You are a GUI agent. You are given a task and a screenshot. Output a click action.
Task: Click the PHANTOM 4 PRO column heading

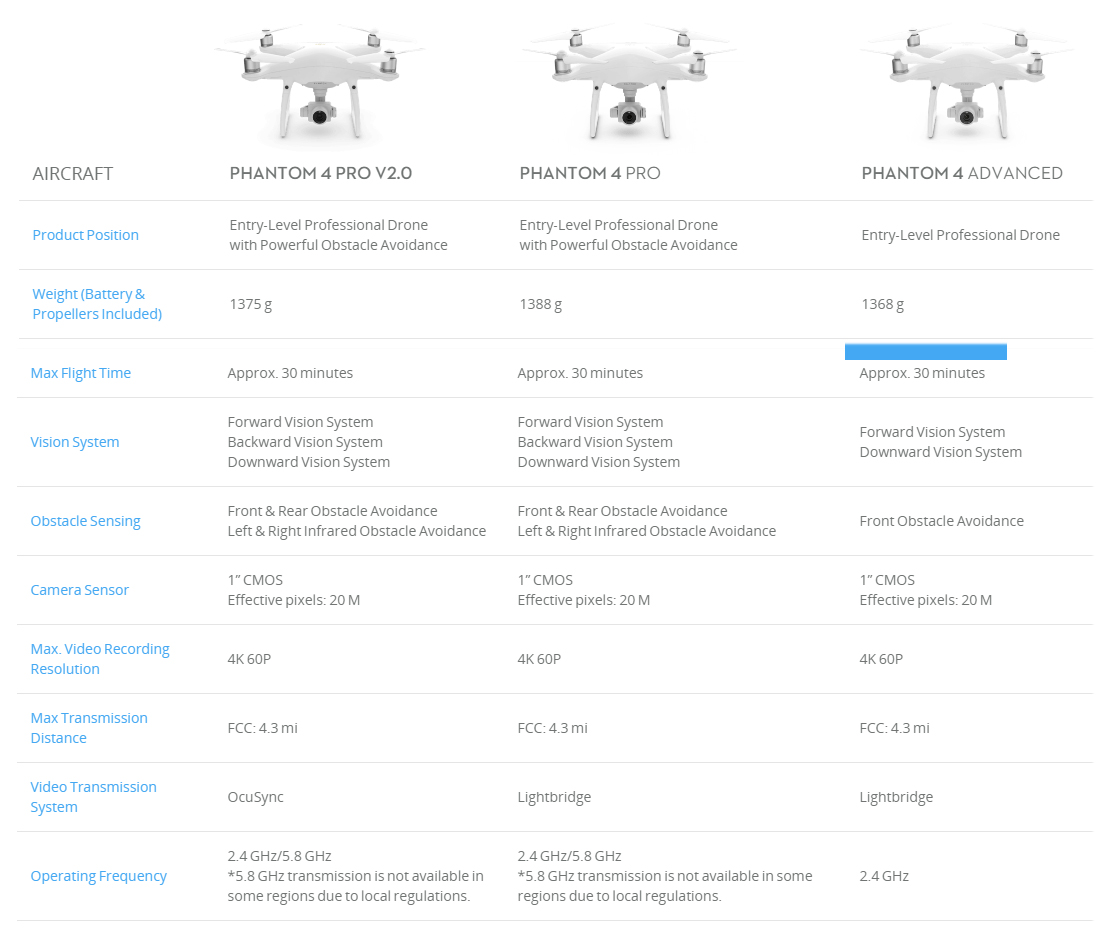pyautogui.click(x=590, y=173)
